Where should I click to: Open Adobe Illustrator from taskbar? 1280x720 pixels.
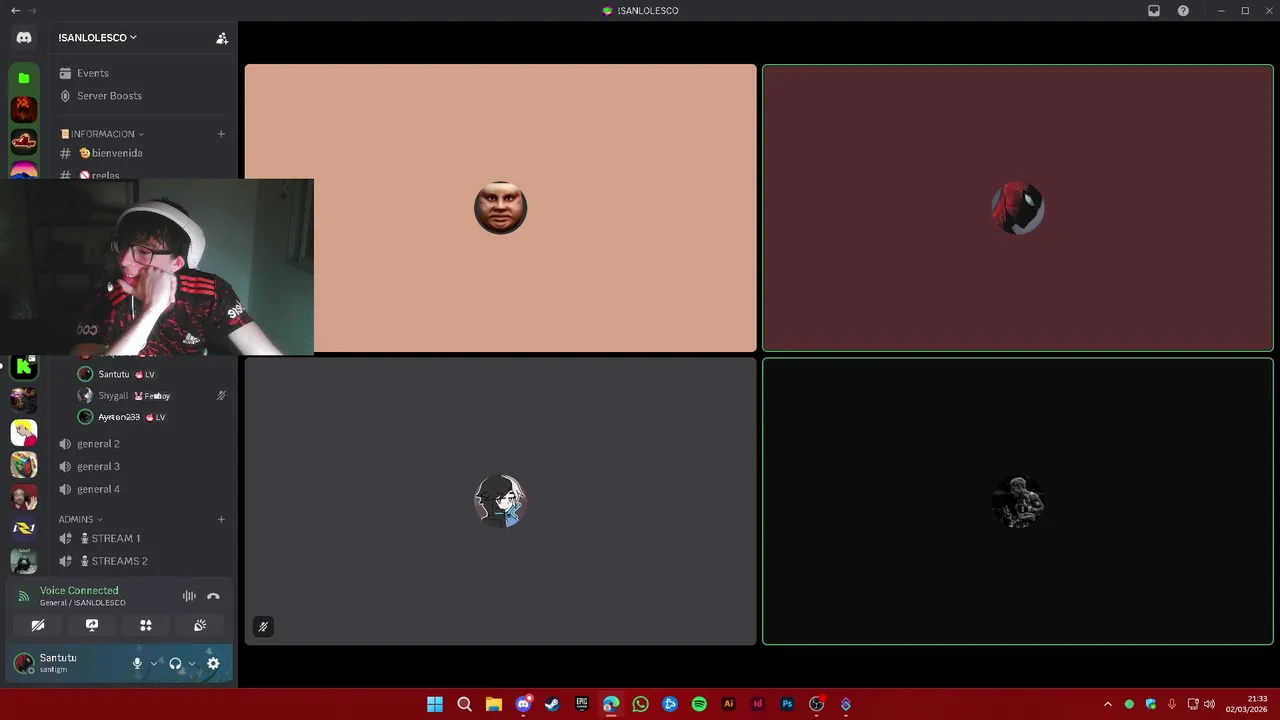coord(728,704)
